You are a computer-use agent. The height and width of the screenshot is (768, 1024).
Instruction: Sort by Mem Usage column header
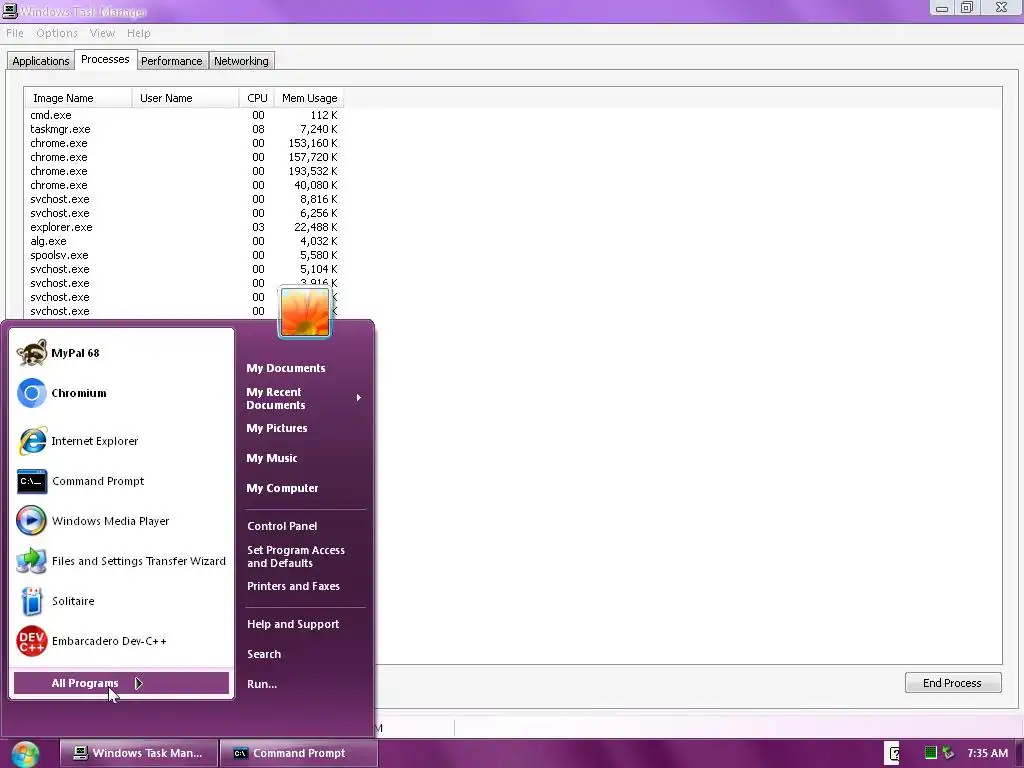[309, 98]
